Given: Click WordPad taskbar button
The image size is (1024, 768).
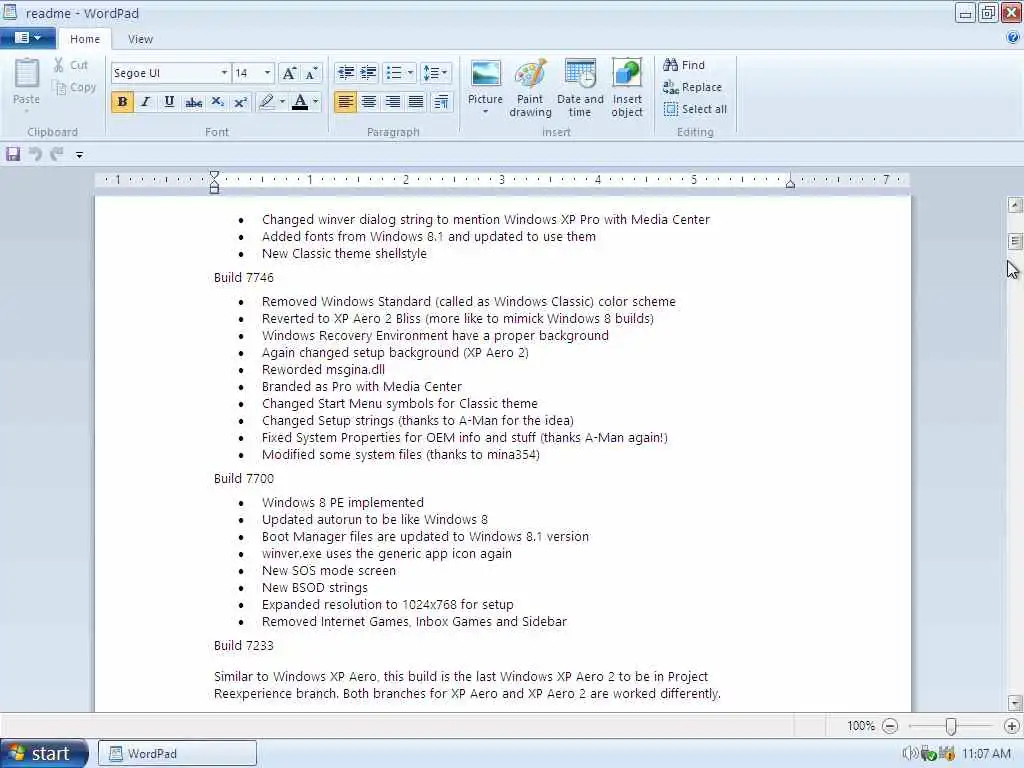Looking at the screenshot, I should pyautogui.click(x=178, y=754).
